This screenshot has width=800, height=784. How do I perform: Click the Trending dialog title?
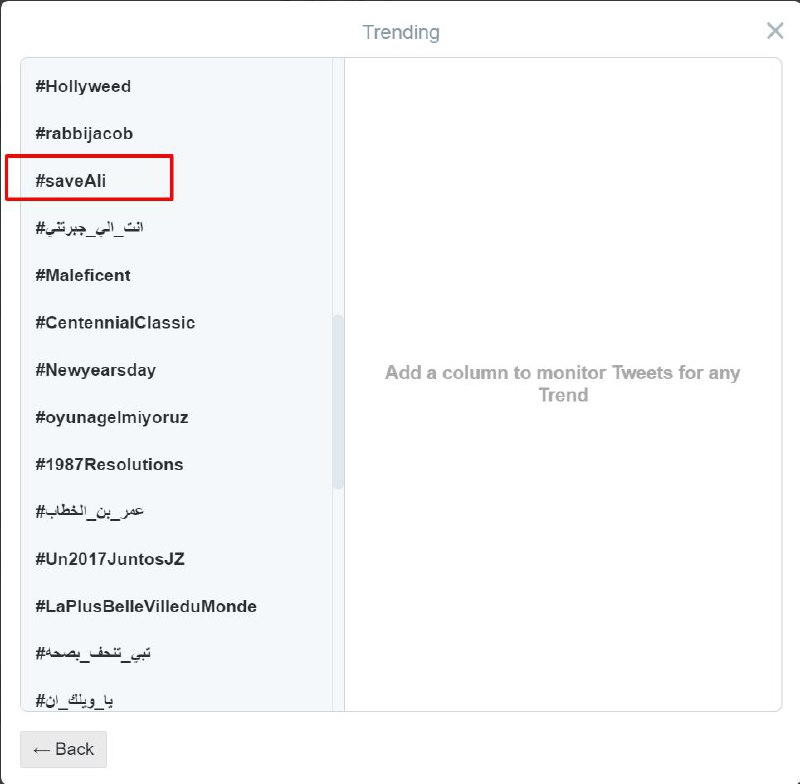coord(400,32)
